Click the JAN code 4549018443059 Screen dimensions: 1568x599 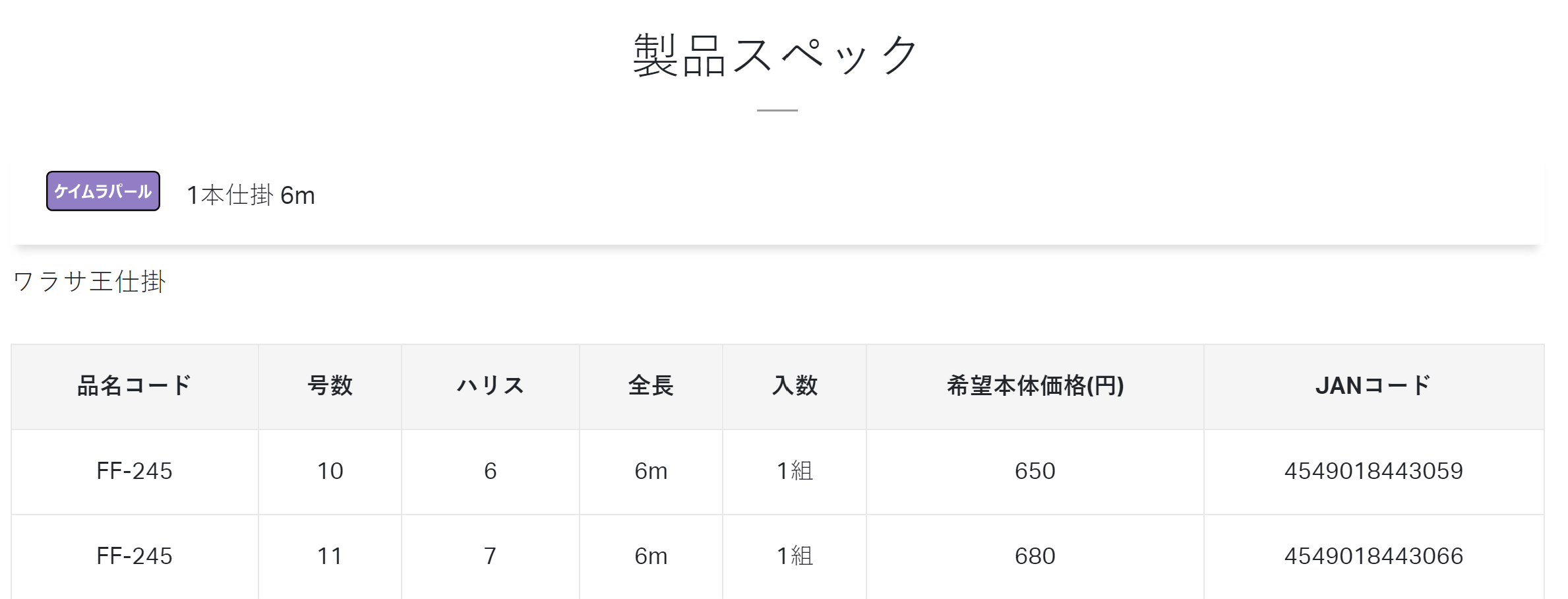click(x=1374, y=472)
